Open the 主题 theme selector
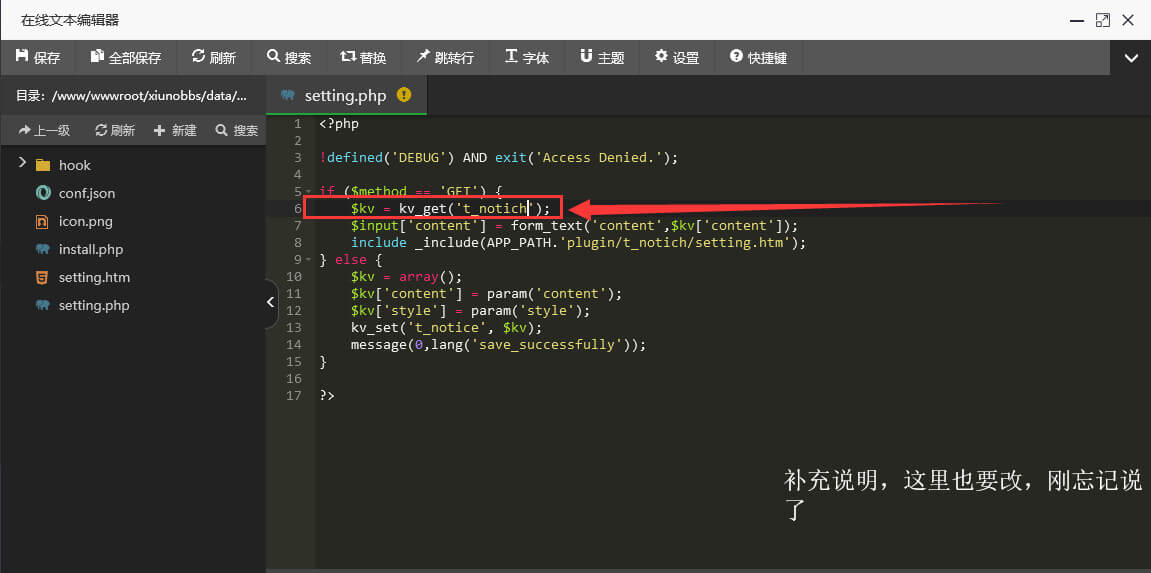 click(x=602, y=57)
